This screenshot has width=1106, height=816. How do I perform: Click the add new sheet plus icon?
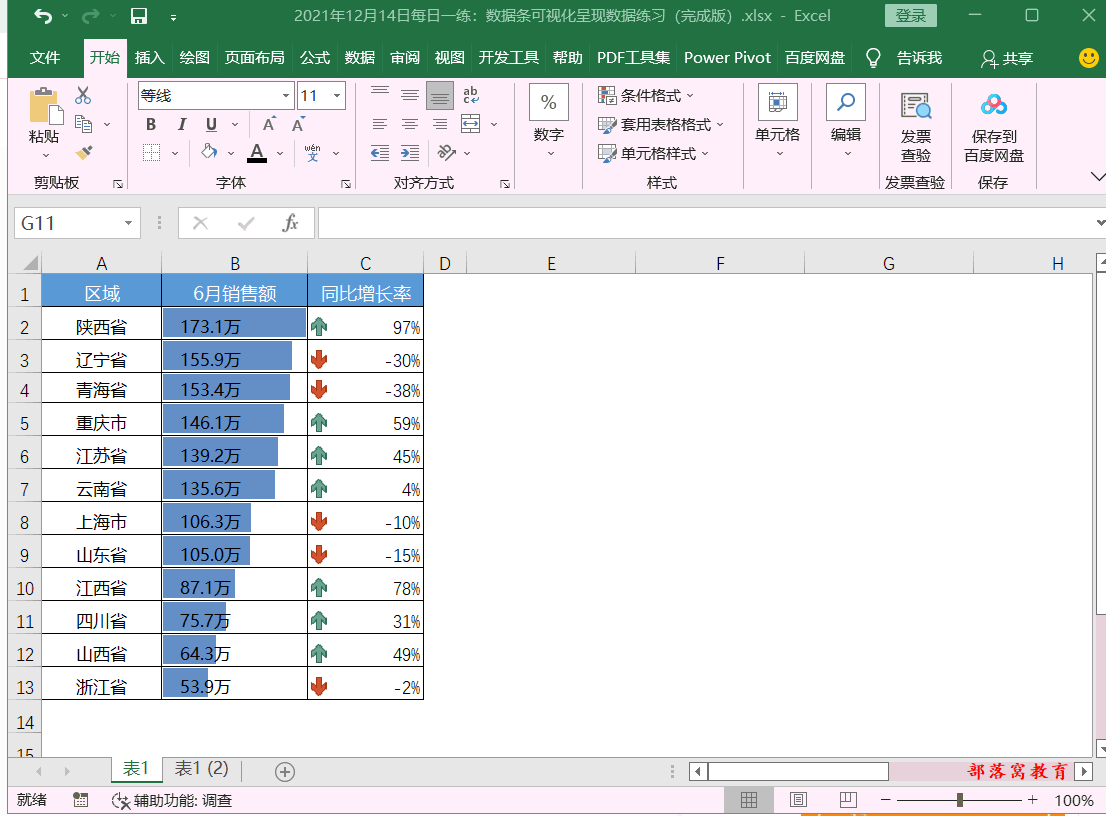pos(284,772)
